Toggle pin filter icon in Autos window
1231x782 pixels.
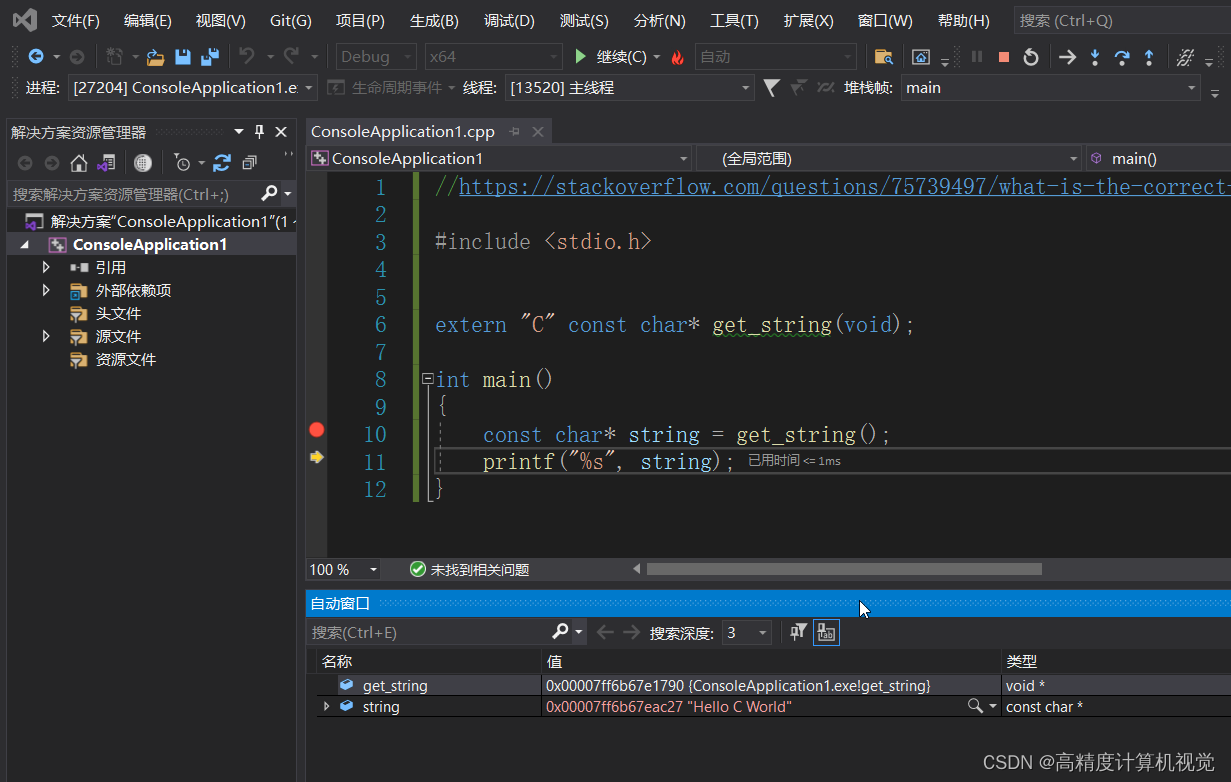point(798,632)
